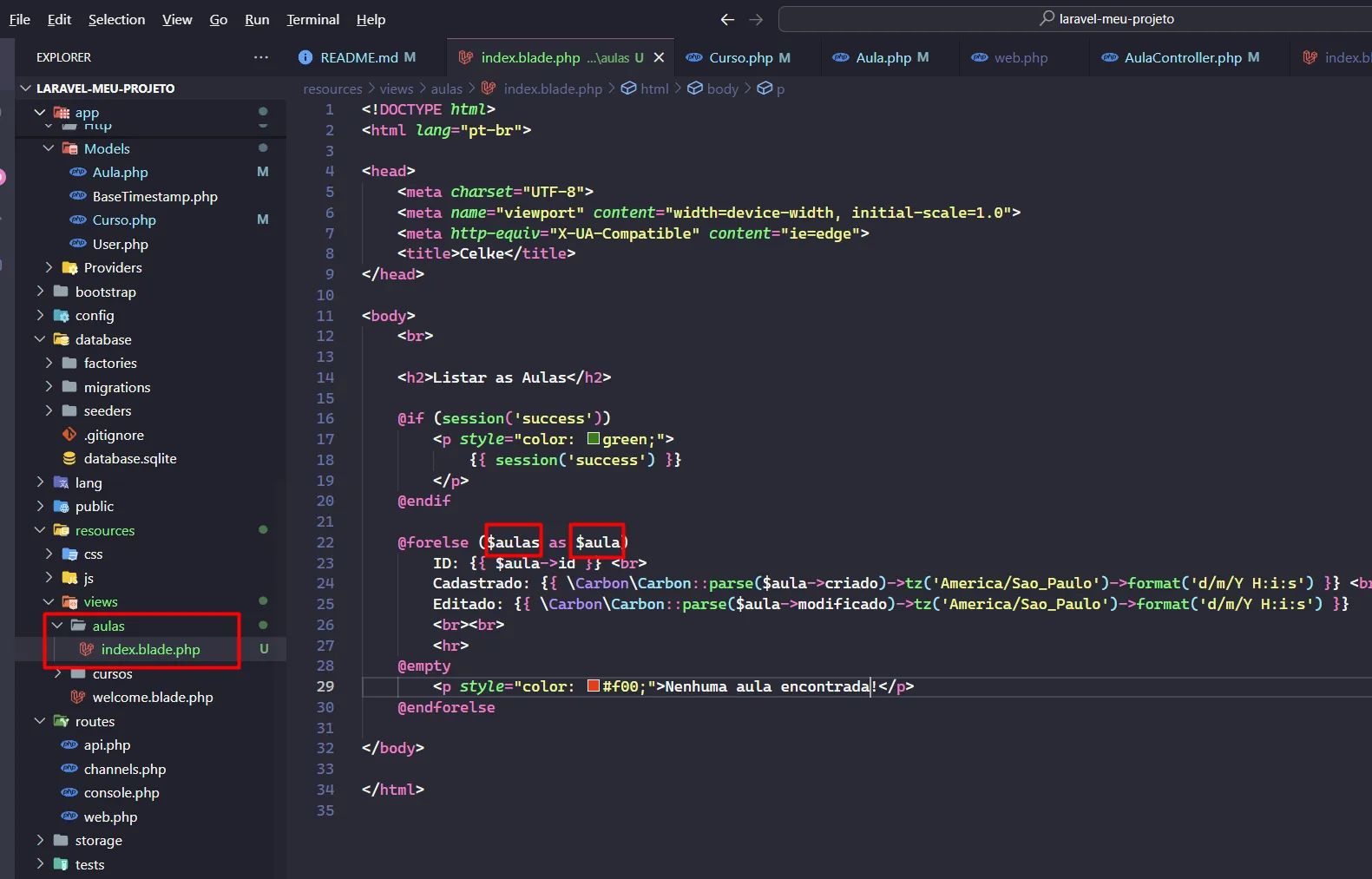
Task: Click the README.md info icon in tab
Action: click(305, 57)
